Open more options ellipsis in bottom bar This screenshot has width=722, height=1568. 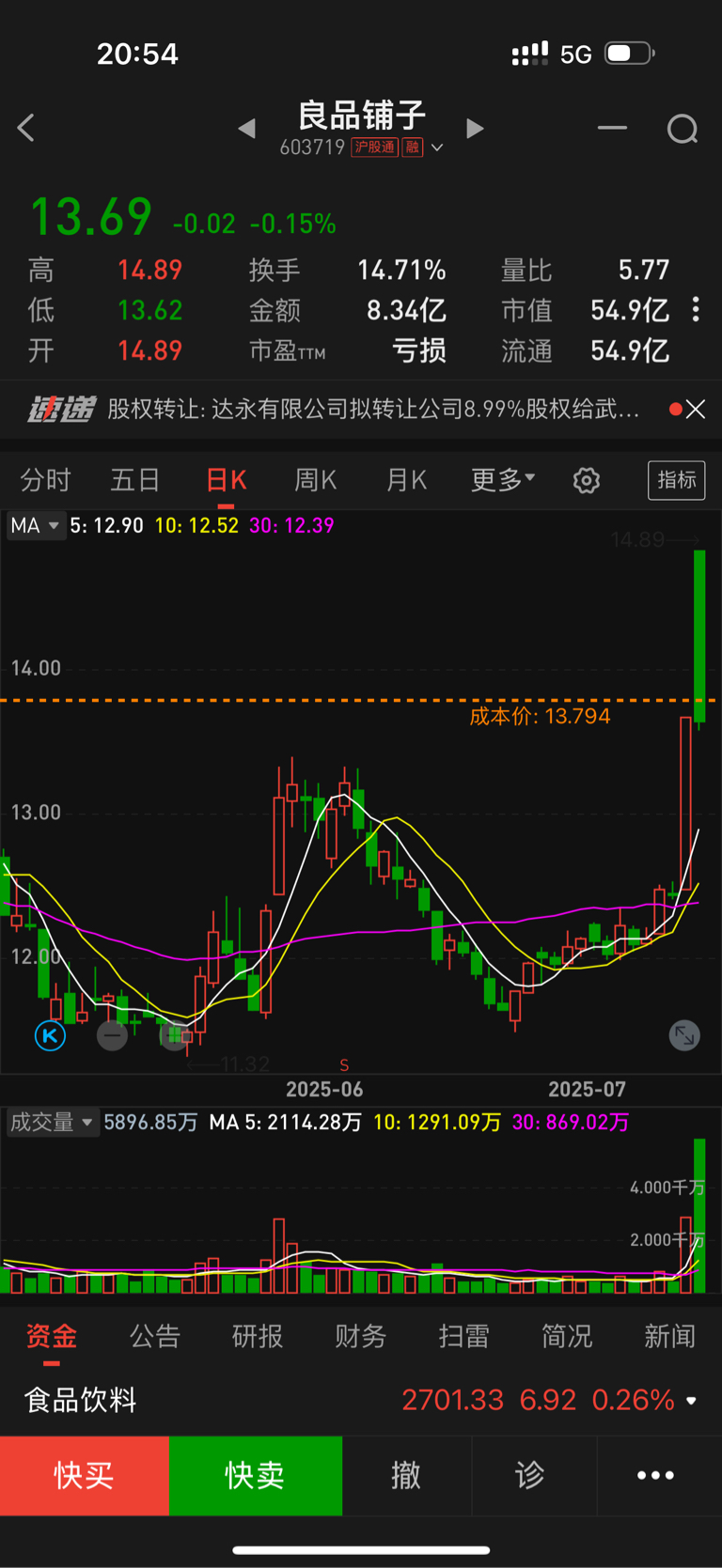(655, 1475)
